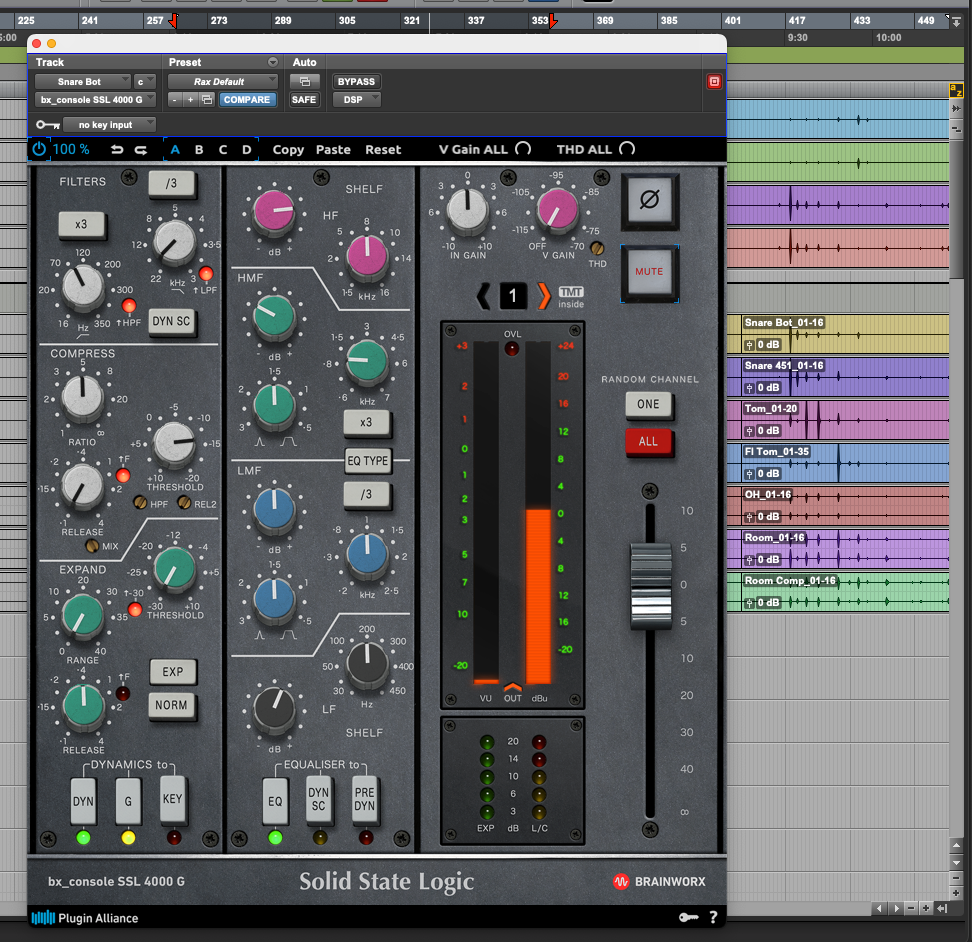Screen dimensions: 972x942
Task: Open the Rax Default preset dropdown
Action: [x=223, y=82]
